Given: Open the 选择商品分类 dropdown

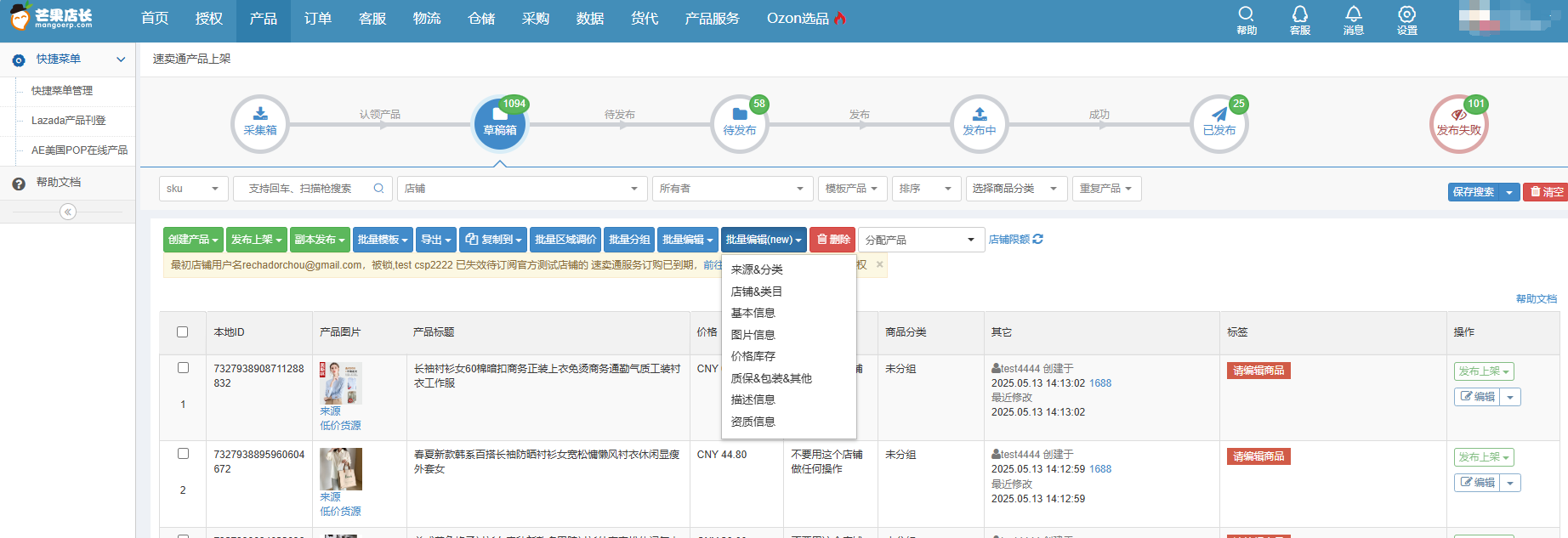Looking at the screenshot, I should pyautogui.click(x=1016, y=189).
